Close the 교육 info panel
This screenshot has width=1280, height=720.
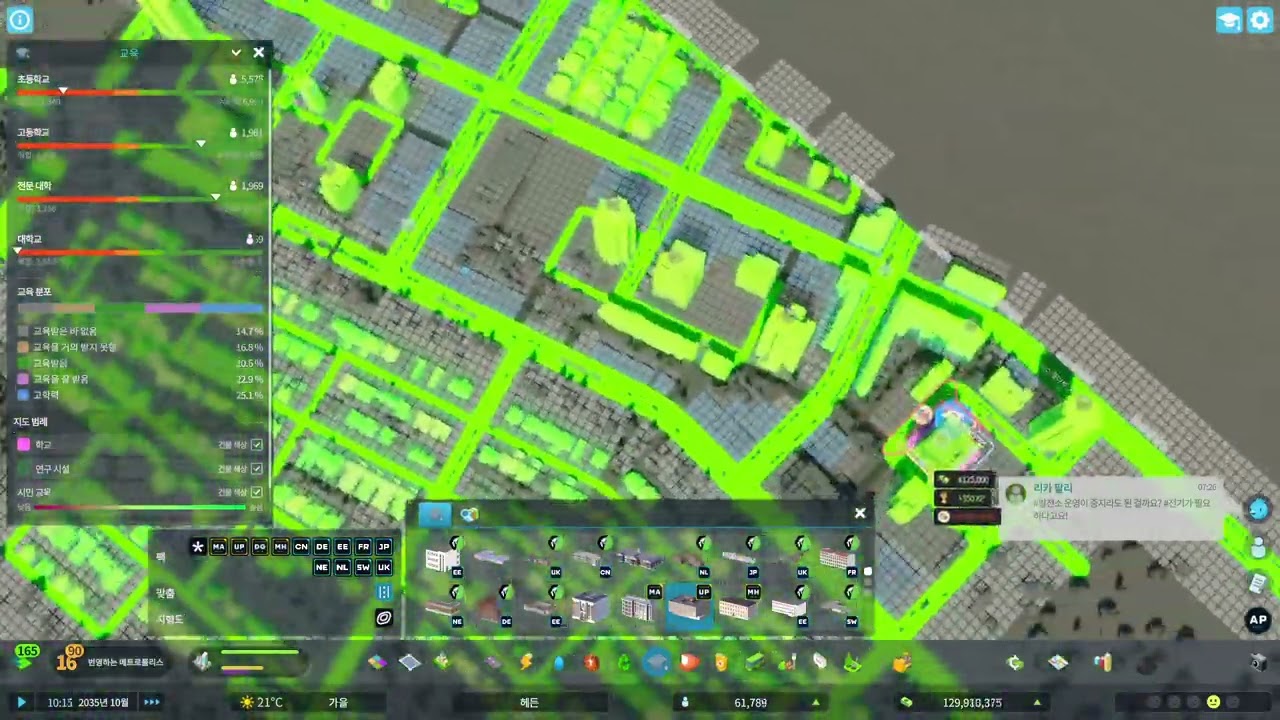[x=259, y=52]
